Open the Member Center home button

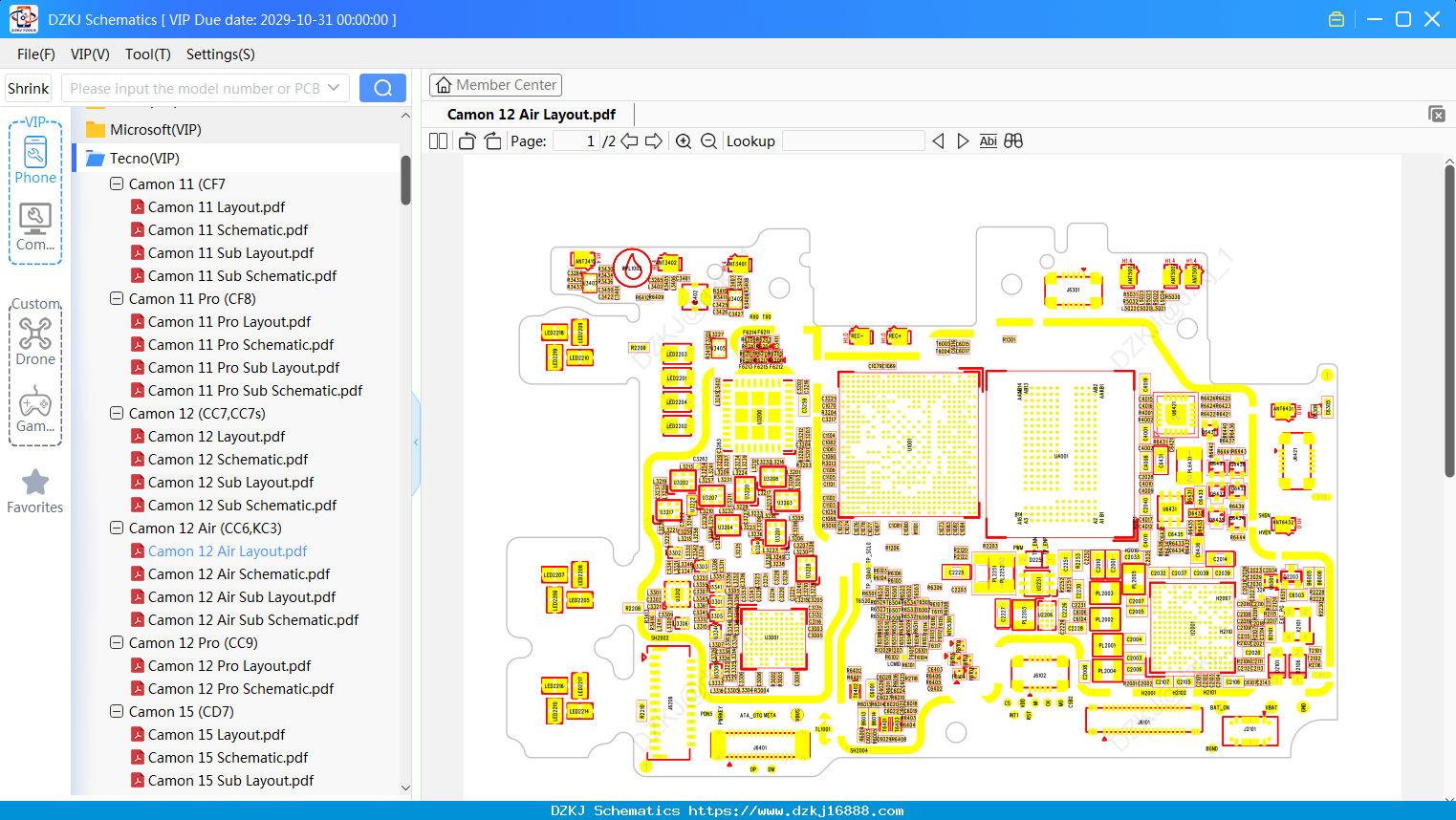[x=495, y=85]
